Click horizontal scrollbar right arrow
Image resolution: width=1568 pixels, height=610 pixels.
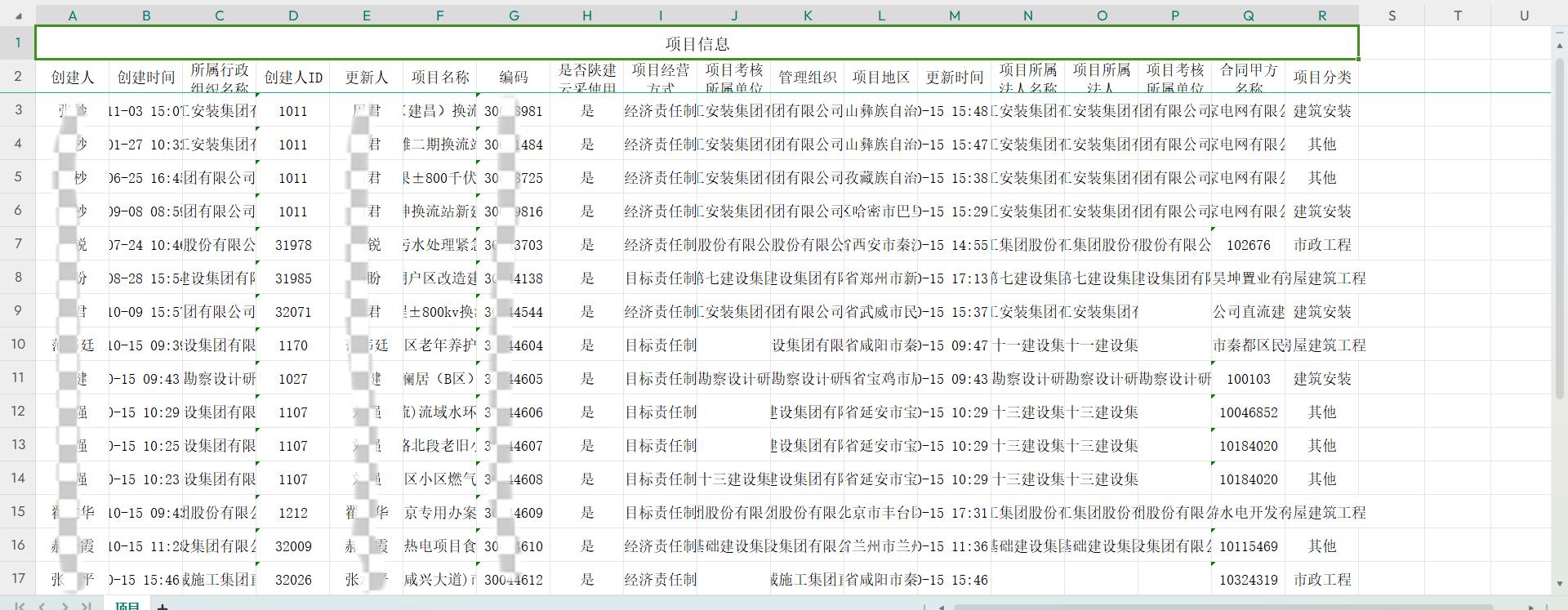coord(1530,607)
